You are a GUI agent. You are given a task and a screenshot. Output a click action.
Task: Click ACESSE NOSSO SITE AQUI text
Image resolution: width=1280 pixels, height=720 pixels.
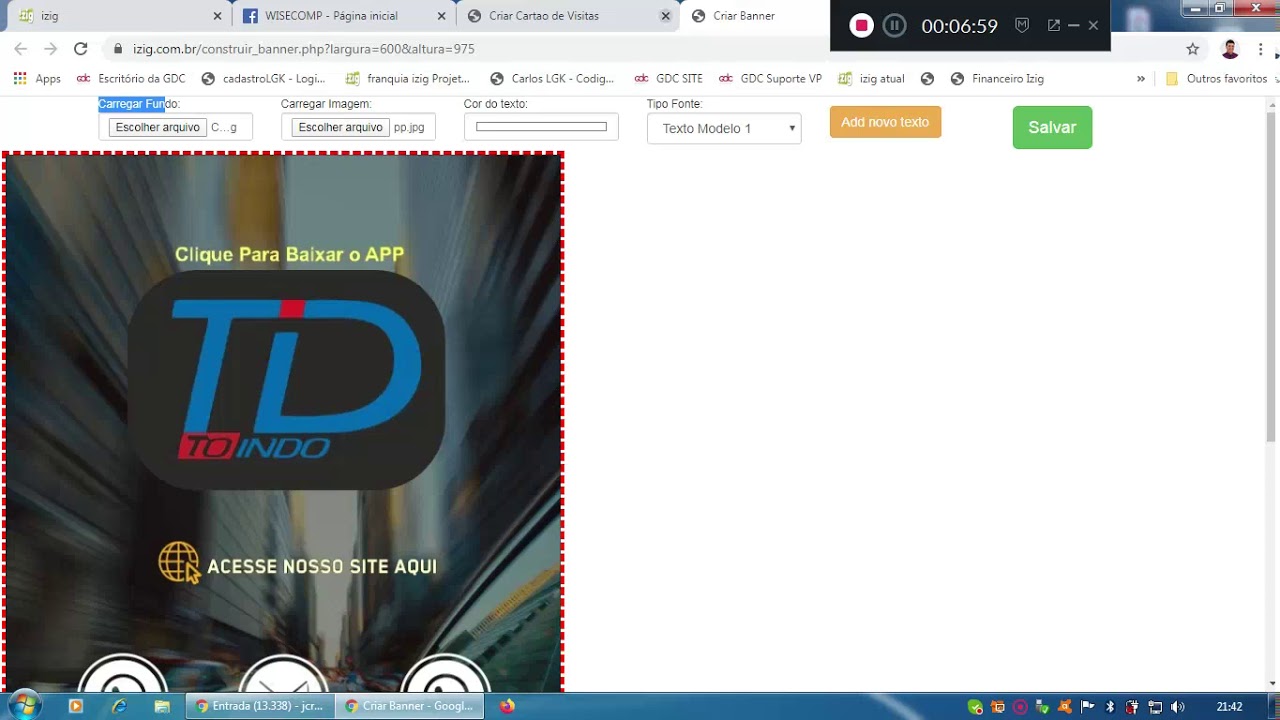tap(322, 566)
